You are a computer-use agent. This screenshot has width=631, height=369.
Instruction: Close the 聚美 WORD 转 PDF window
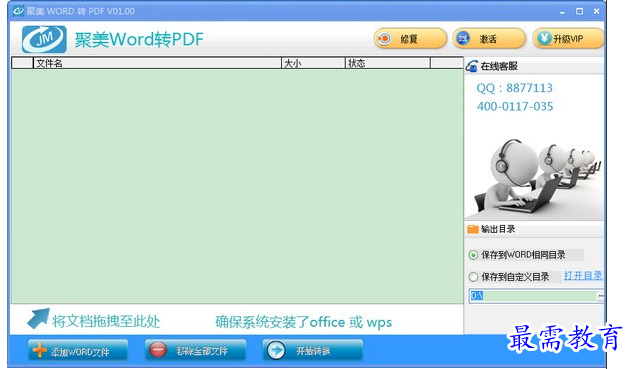click(596, 11)
